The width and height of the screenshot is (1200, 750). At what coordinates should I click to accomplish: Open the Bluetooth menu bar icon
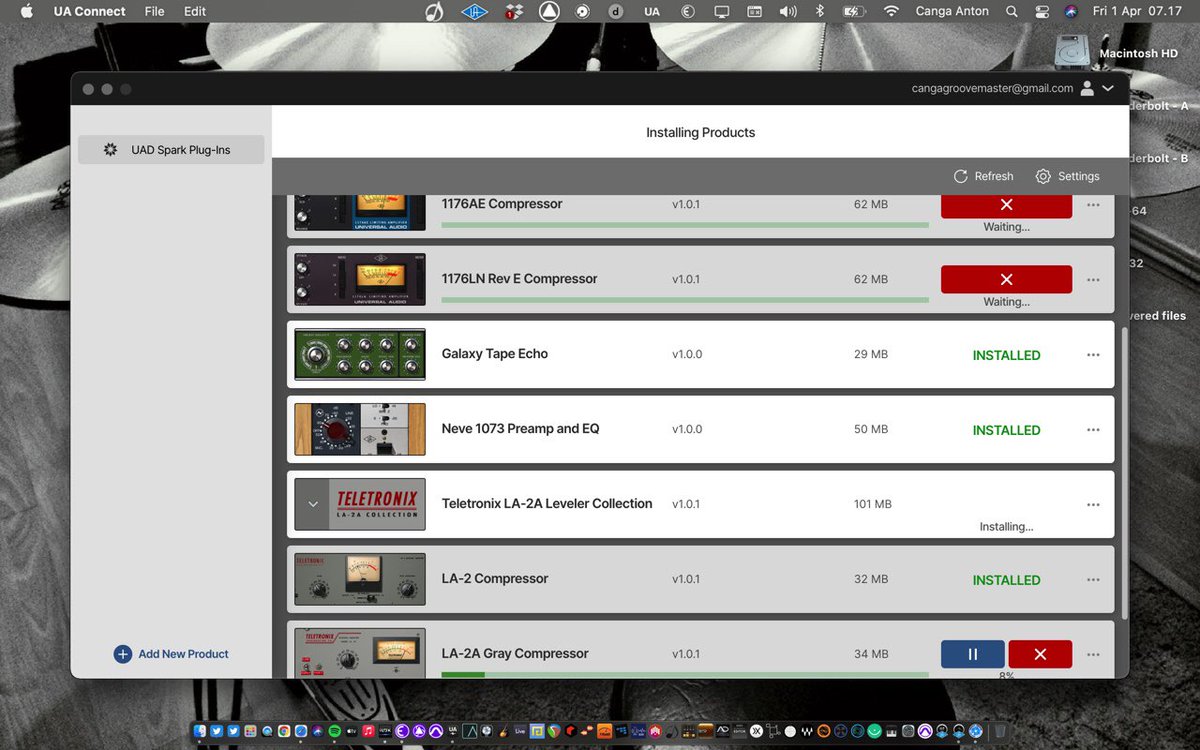tap(820, 11)
